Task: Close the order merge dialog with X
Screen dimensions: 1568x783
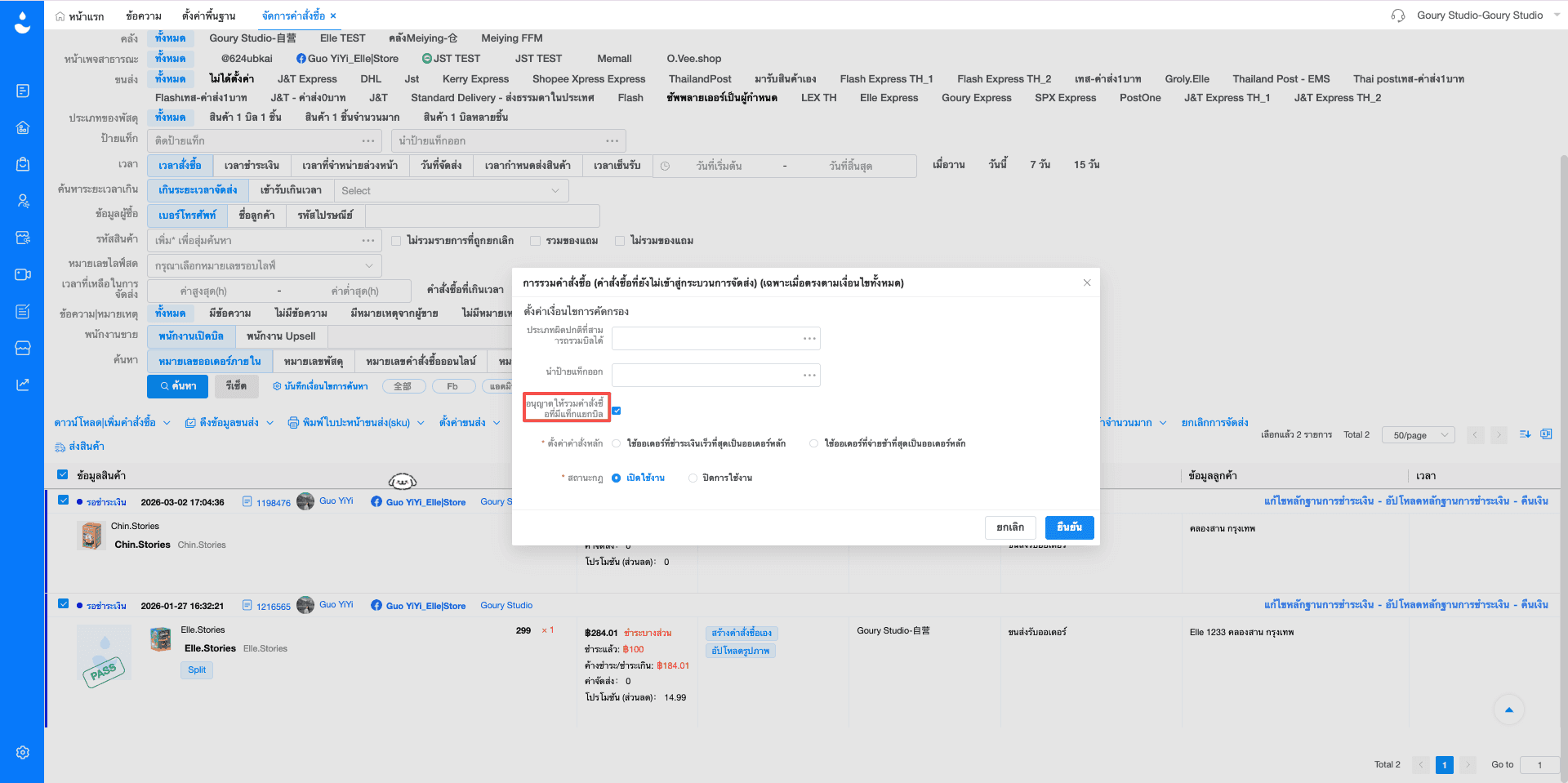Action: coord(1087,283)
